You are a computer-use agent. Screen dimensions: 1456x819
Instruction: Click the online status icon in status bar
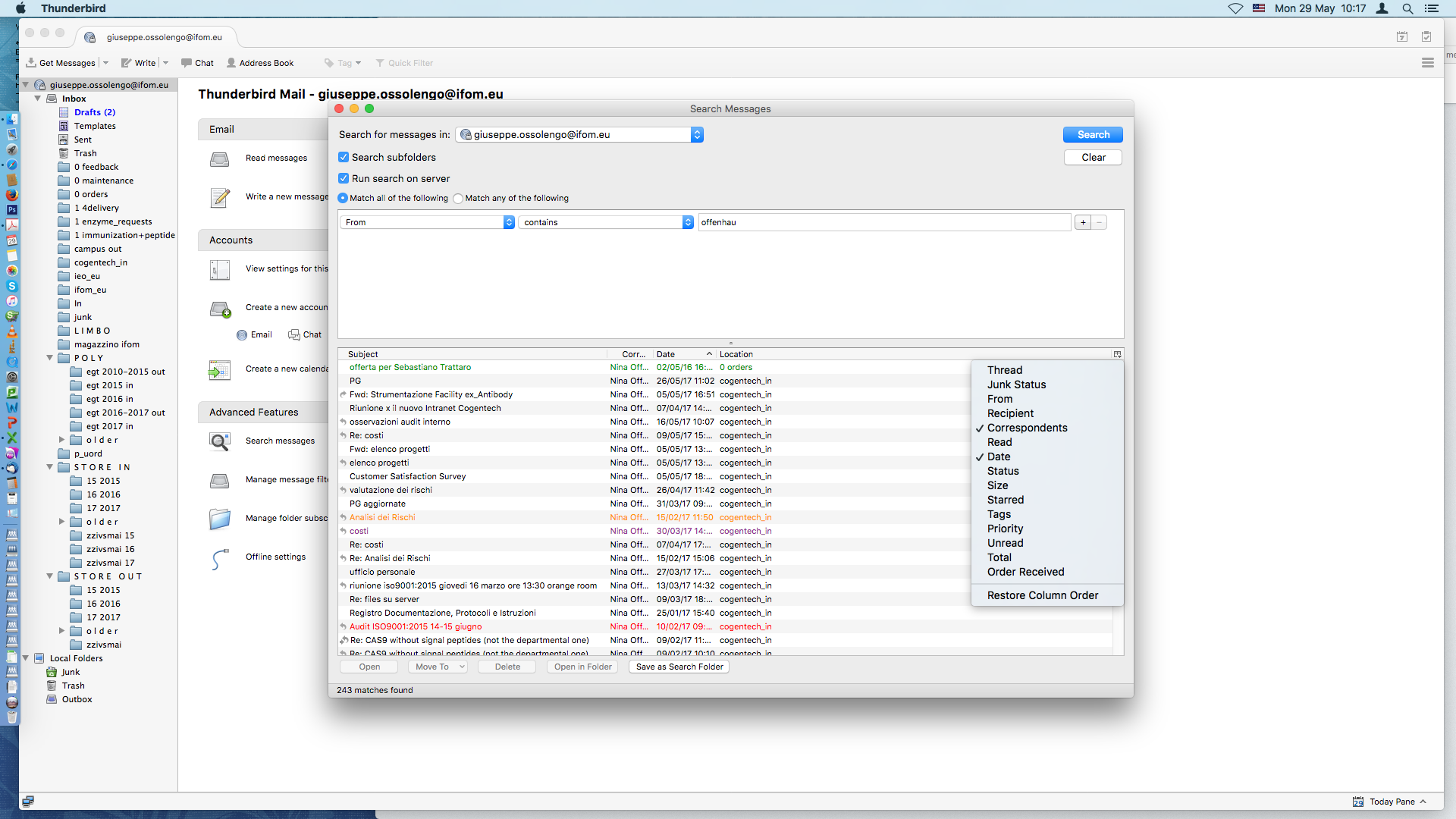coord(28,802)
